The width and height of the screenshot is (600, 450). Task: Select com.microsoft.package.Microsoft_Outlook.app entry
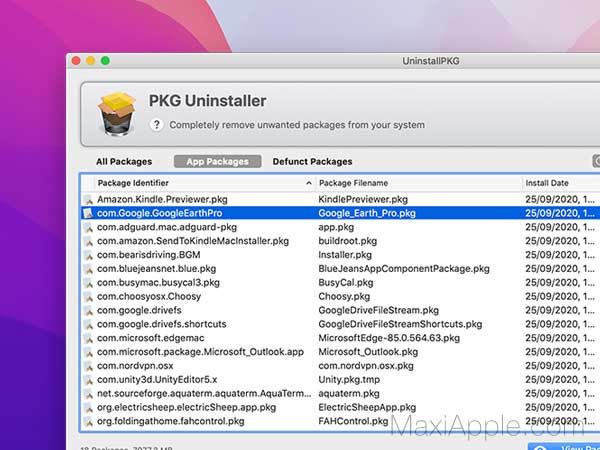(201, 352)
